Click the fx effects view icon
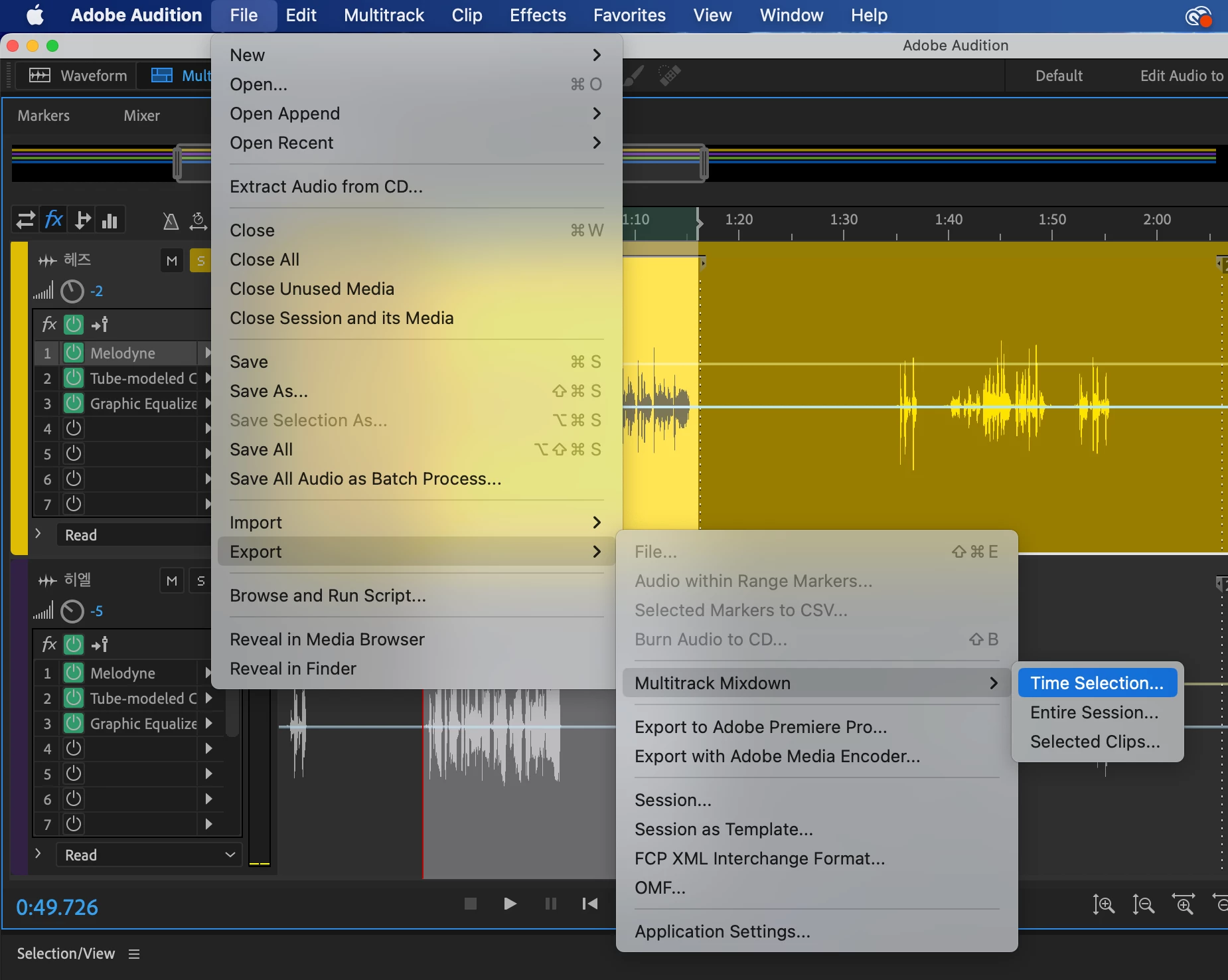The width and height of the screenshot is (1228, 980). click(54, 220)
